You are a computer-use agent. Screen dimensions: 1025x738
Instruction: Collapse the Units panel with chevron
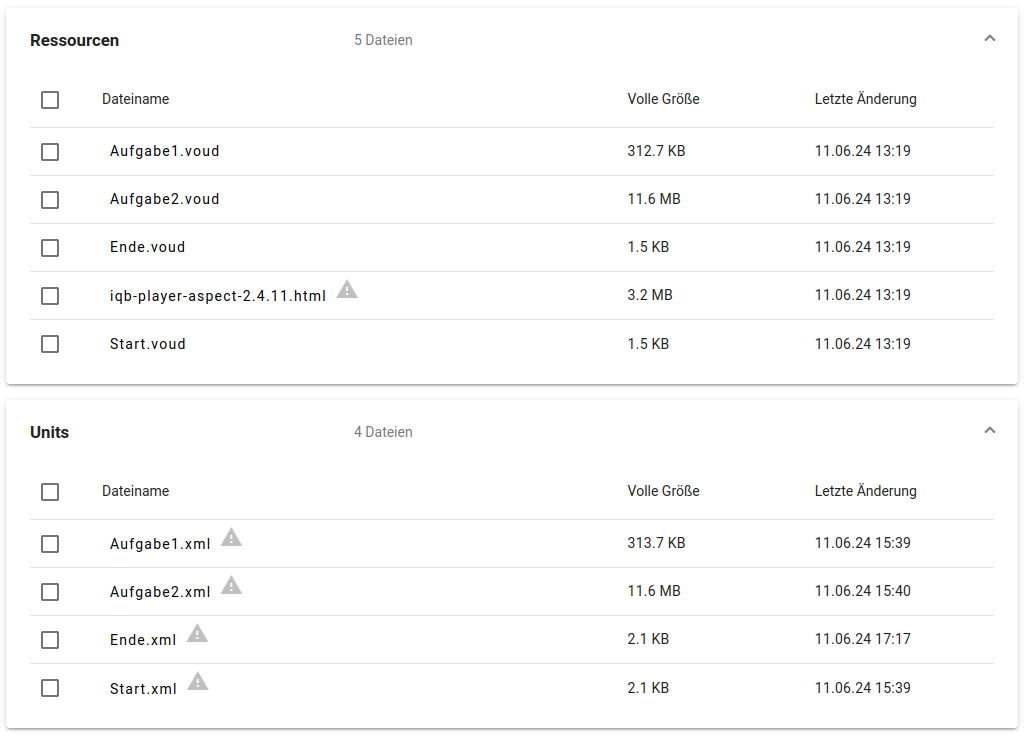point(990,431)
